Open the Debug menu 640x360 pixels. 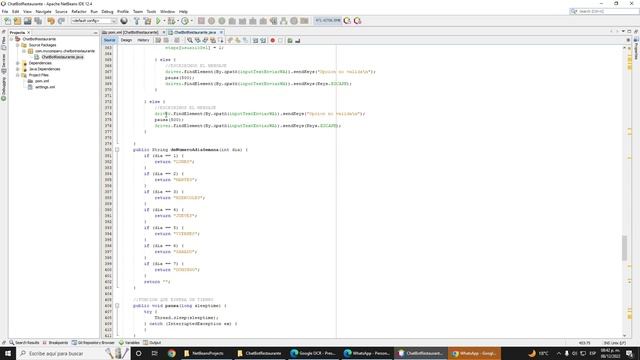click(107, 11)
